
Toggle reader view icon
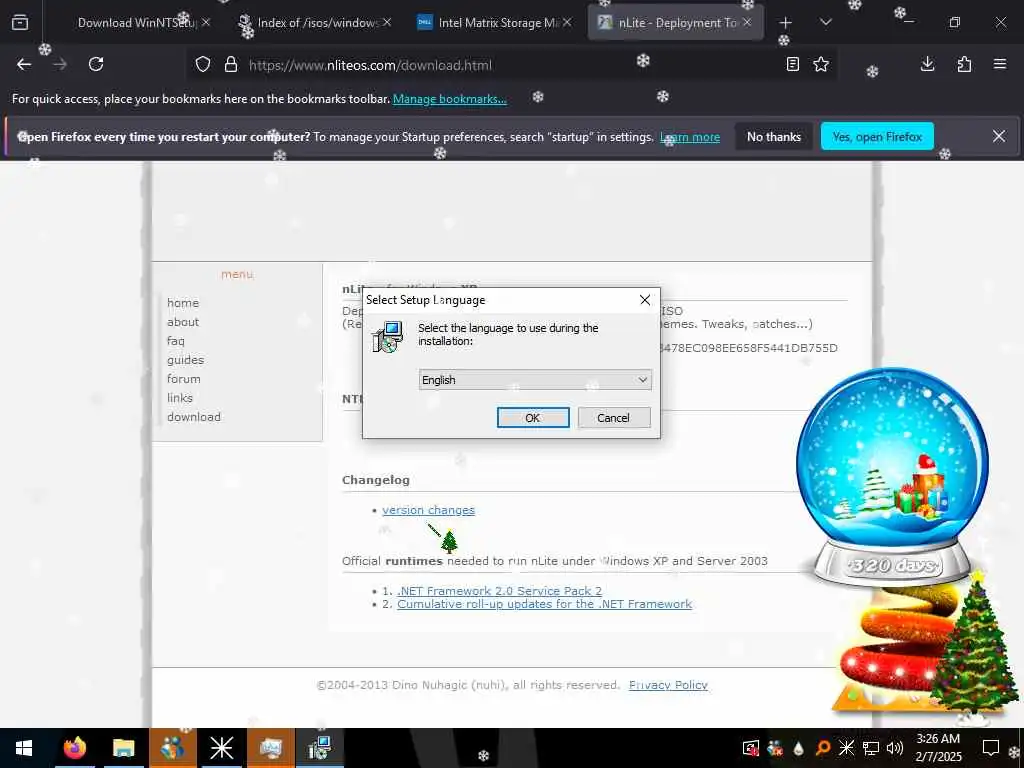pos(793,64)
